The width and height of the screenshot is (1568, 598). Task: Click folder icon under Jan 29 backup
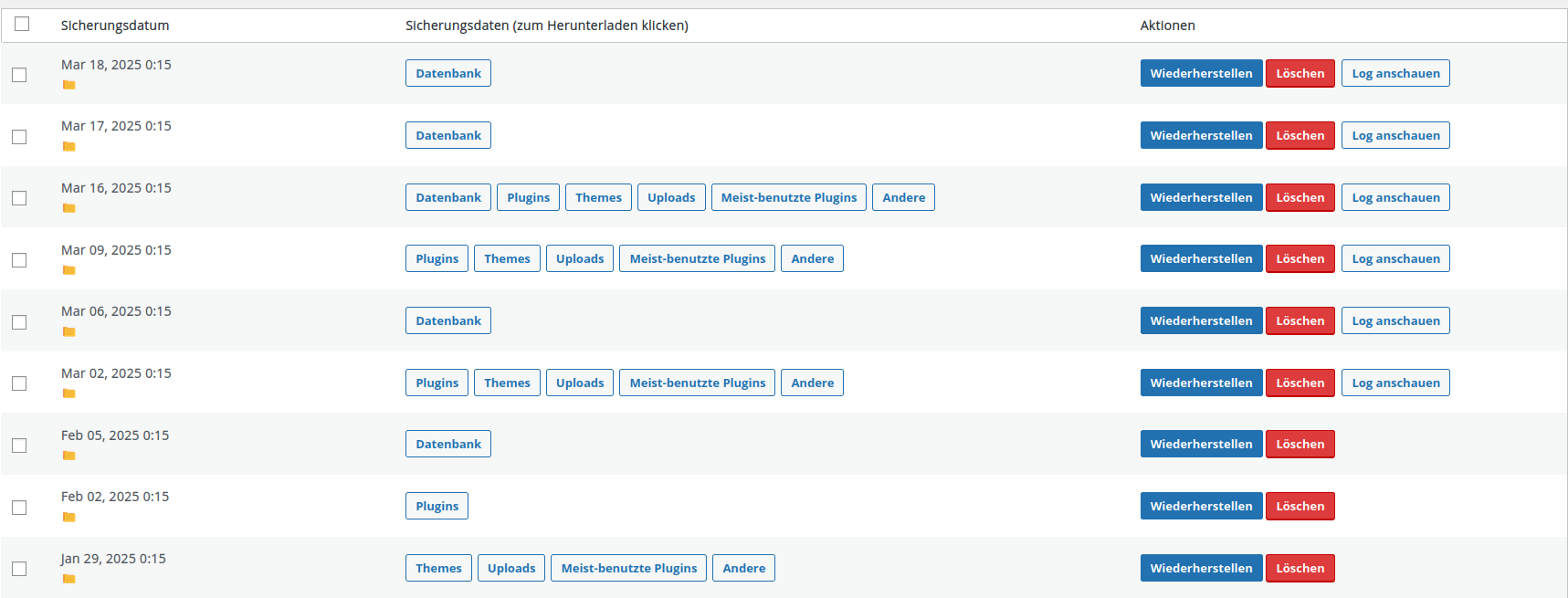tap(68, 579)
